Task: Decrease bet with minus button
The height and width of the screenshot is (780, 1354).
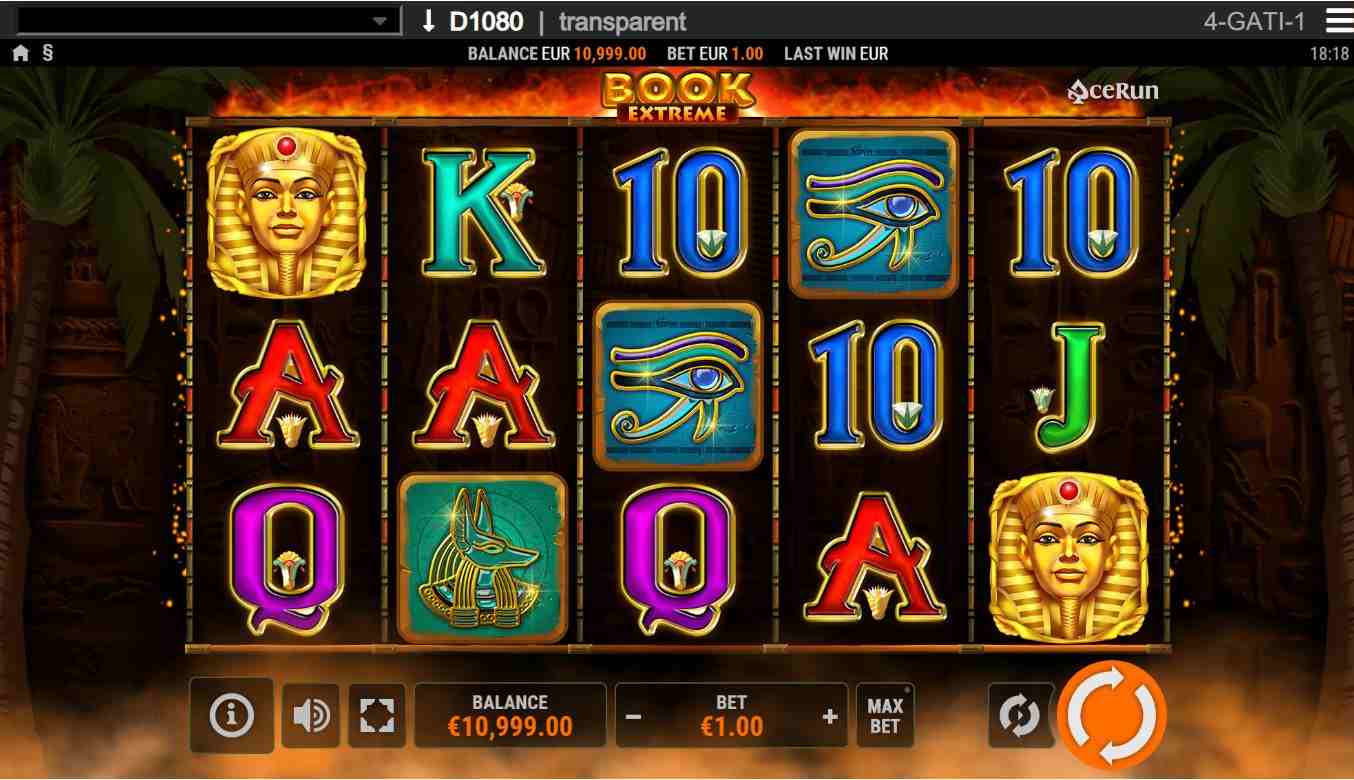Action: click(634, 717)
